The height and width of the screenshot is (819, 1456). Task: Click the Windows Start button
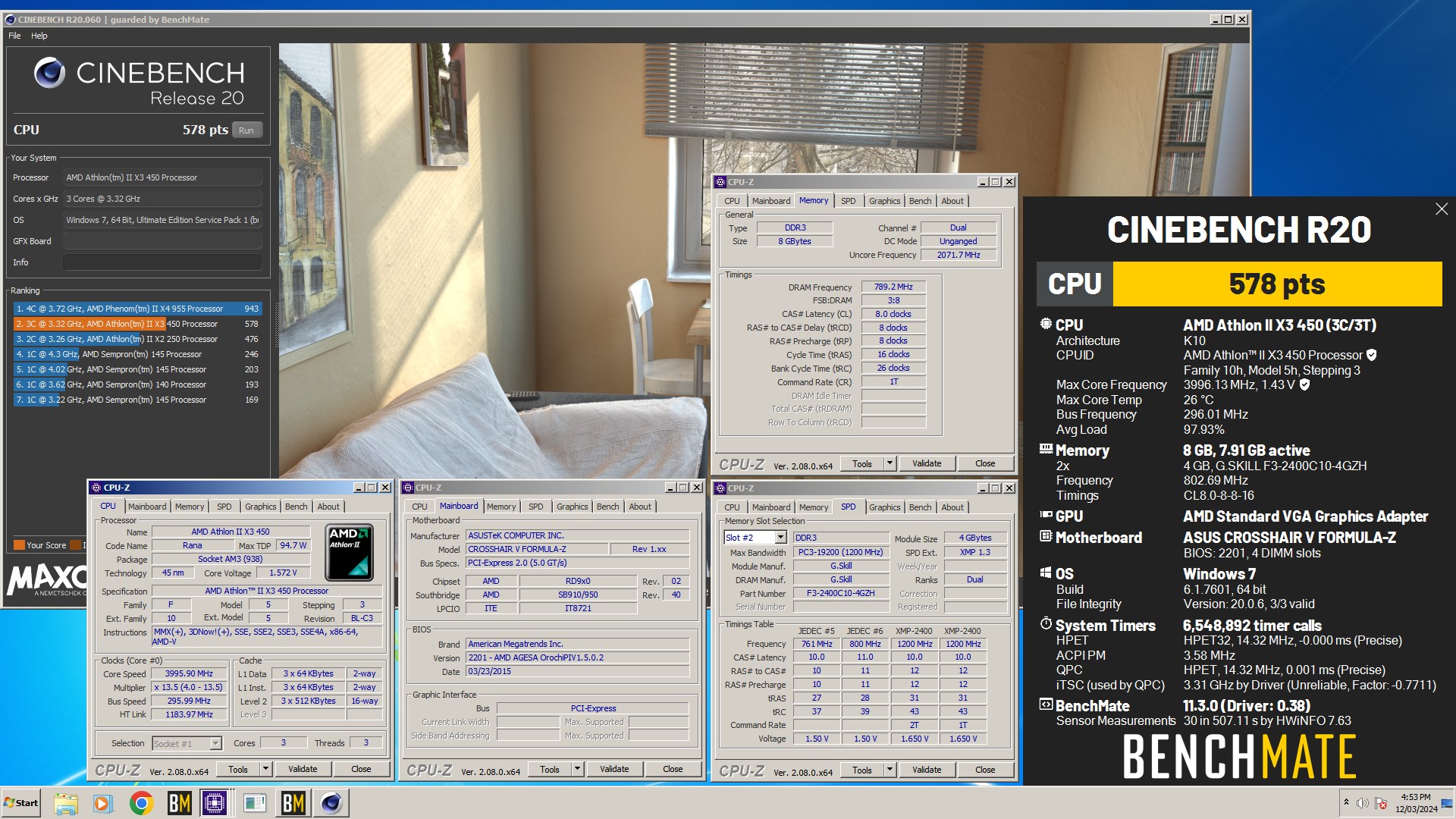tap(20, 803)
